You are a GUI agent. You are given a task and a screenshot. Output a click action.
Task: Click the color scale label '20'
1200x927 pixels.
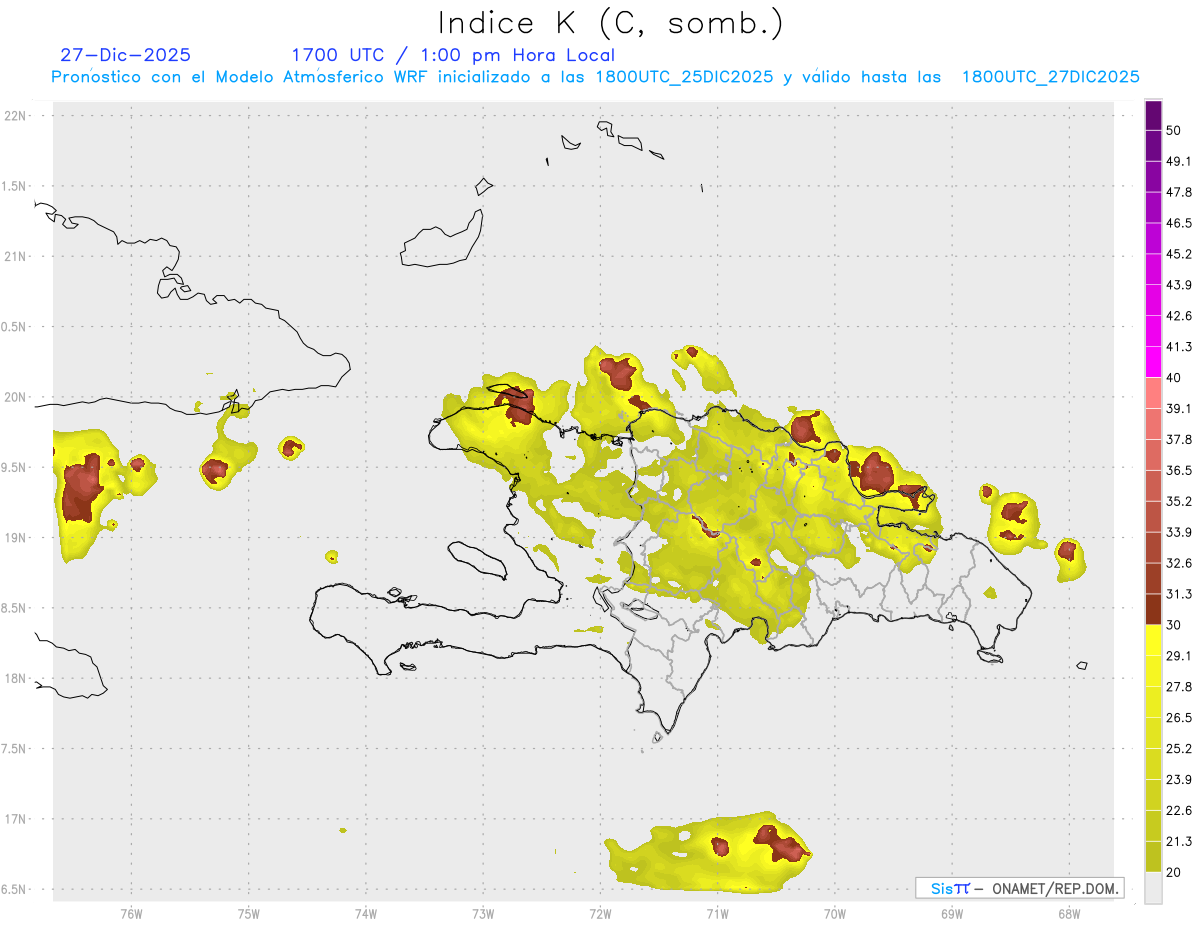point(1174,872)
